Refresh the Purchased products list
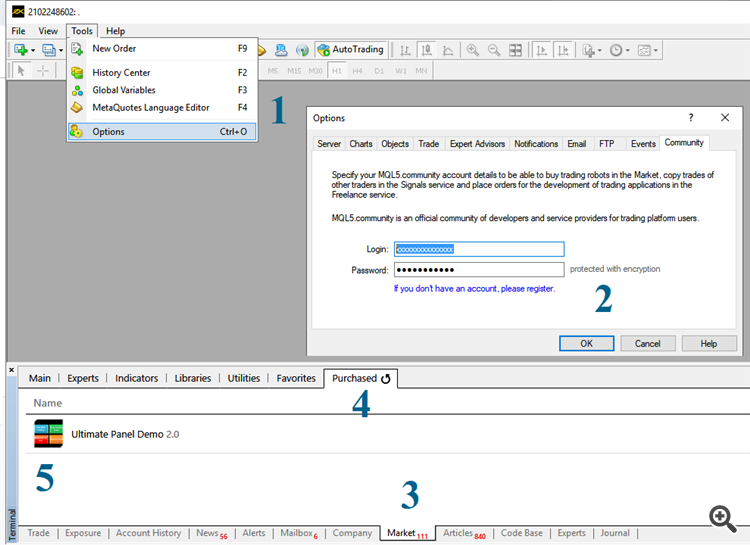The width and height of the screenshot is (750, 545). [x=386, y=379]
